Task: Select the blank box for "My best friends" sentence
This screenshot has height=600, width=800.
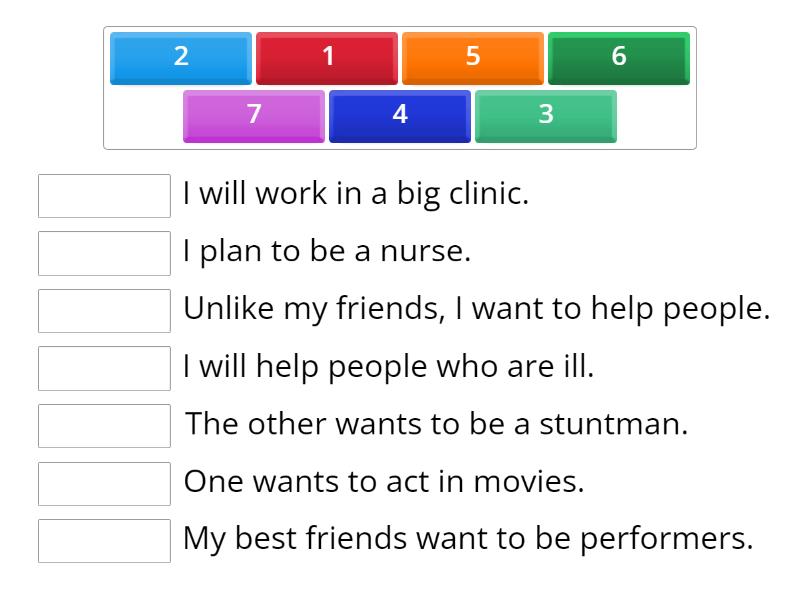Action: (104, 541)
